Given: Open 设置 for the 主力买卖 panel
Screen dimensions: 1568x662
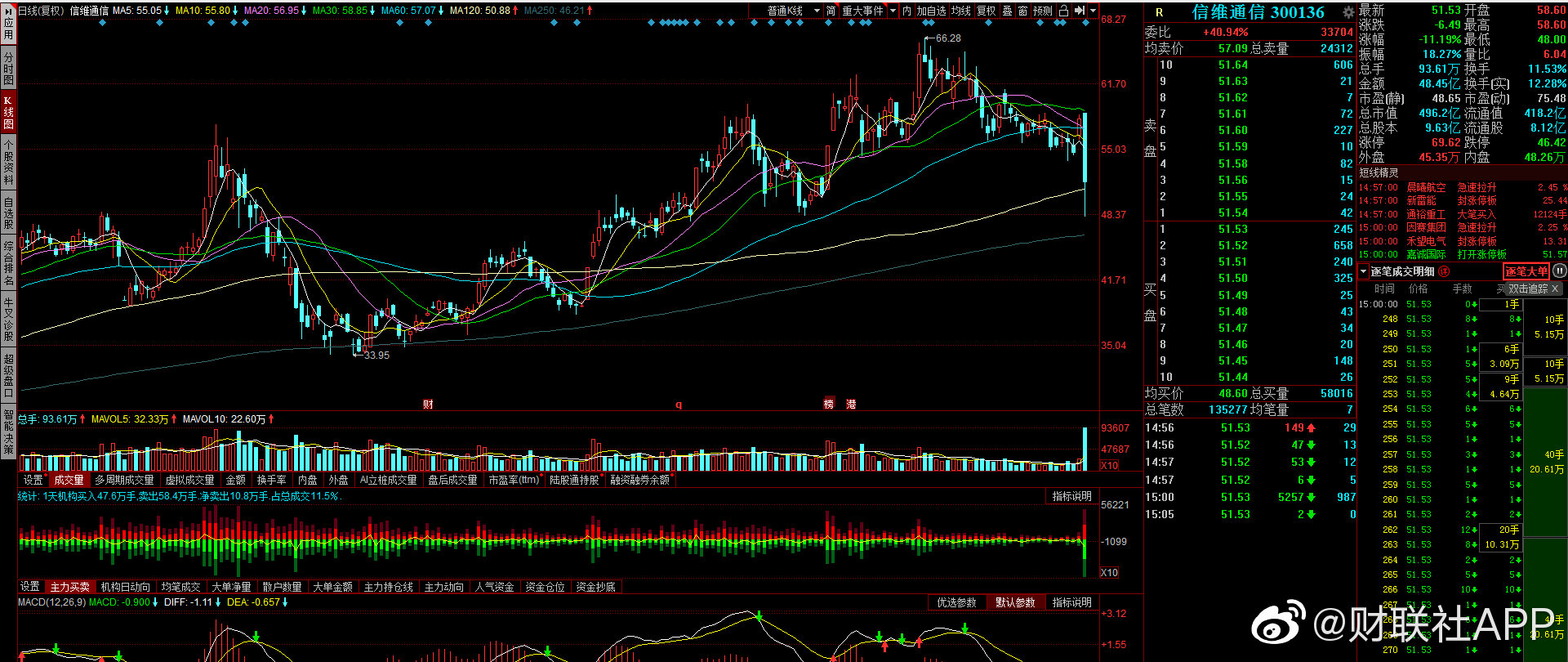Looking at the screenshot, I should click(x=30, y=587).
